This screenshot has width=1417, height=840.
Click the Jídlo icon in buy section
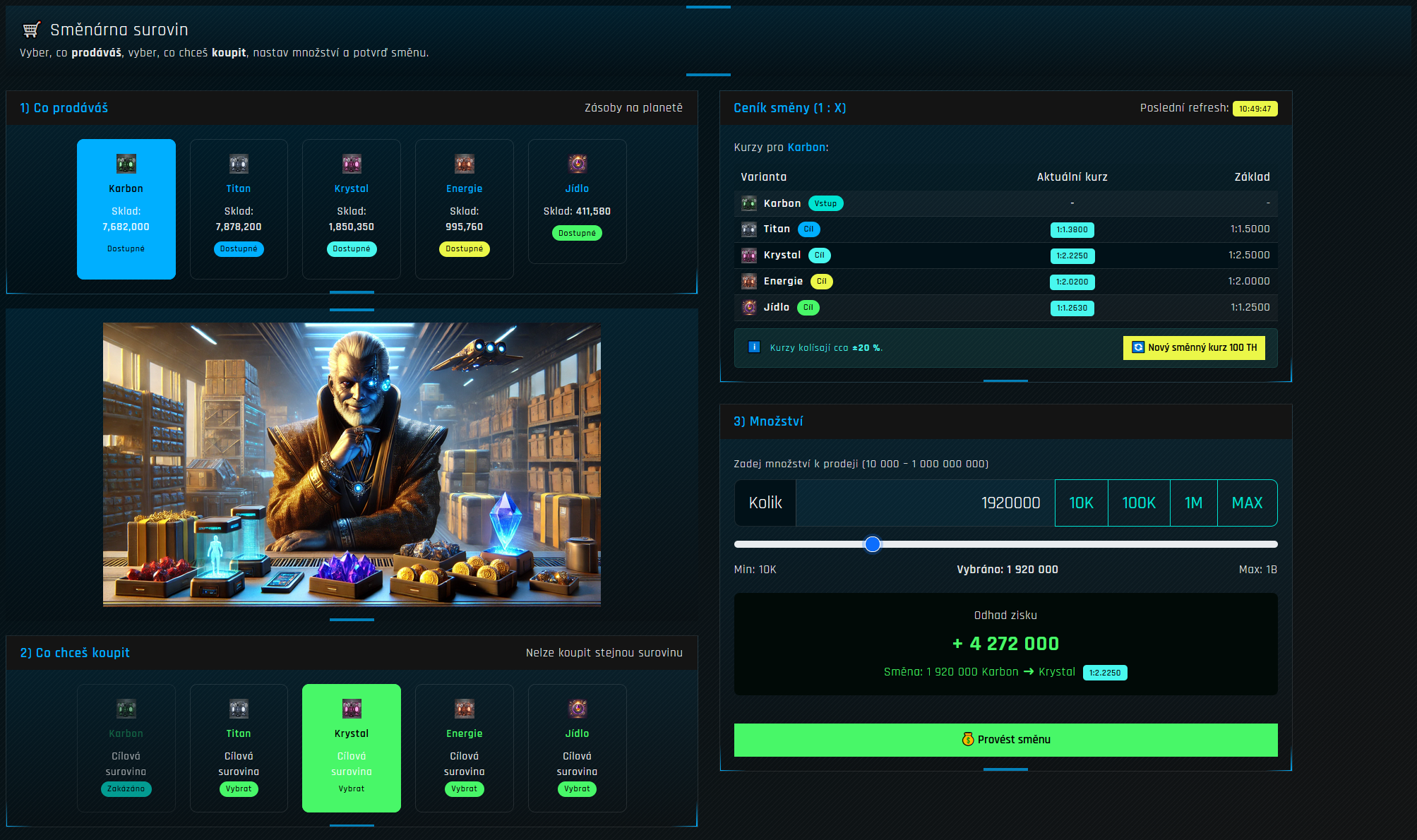[578, 709]
